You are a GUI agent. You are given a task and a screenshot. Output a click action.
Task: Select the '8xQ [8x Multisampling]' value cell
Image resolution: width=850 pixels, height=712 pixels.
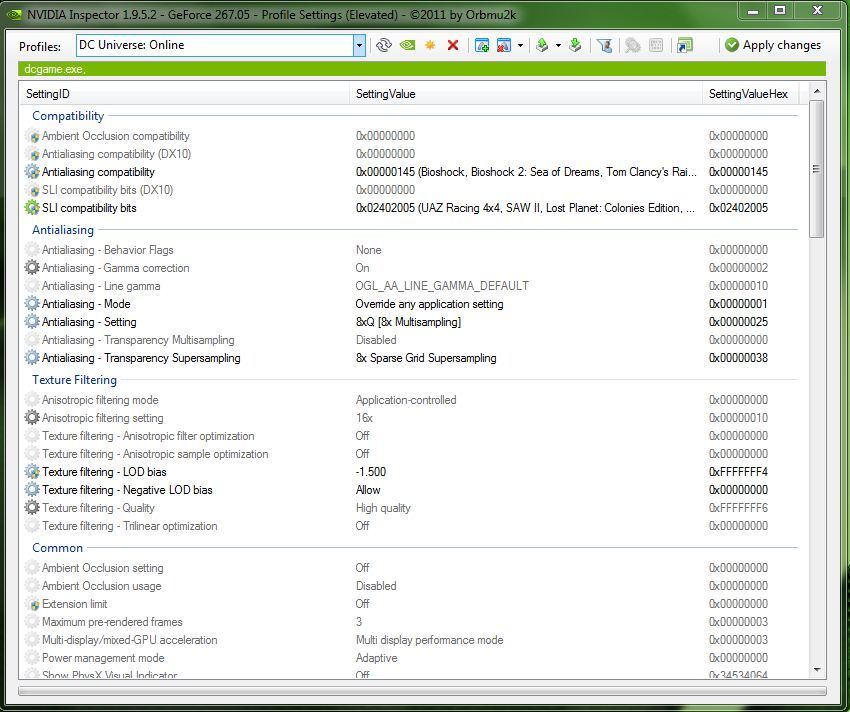408,322
